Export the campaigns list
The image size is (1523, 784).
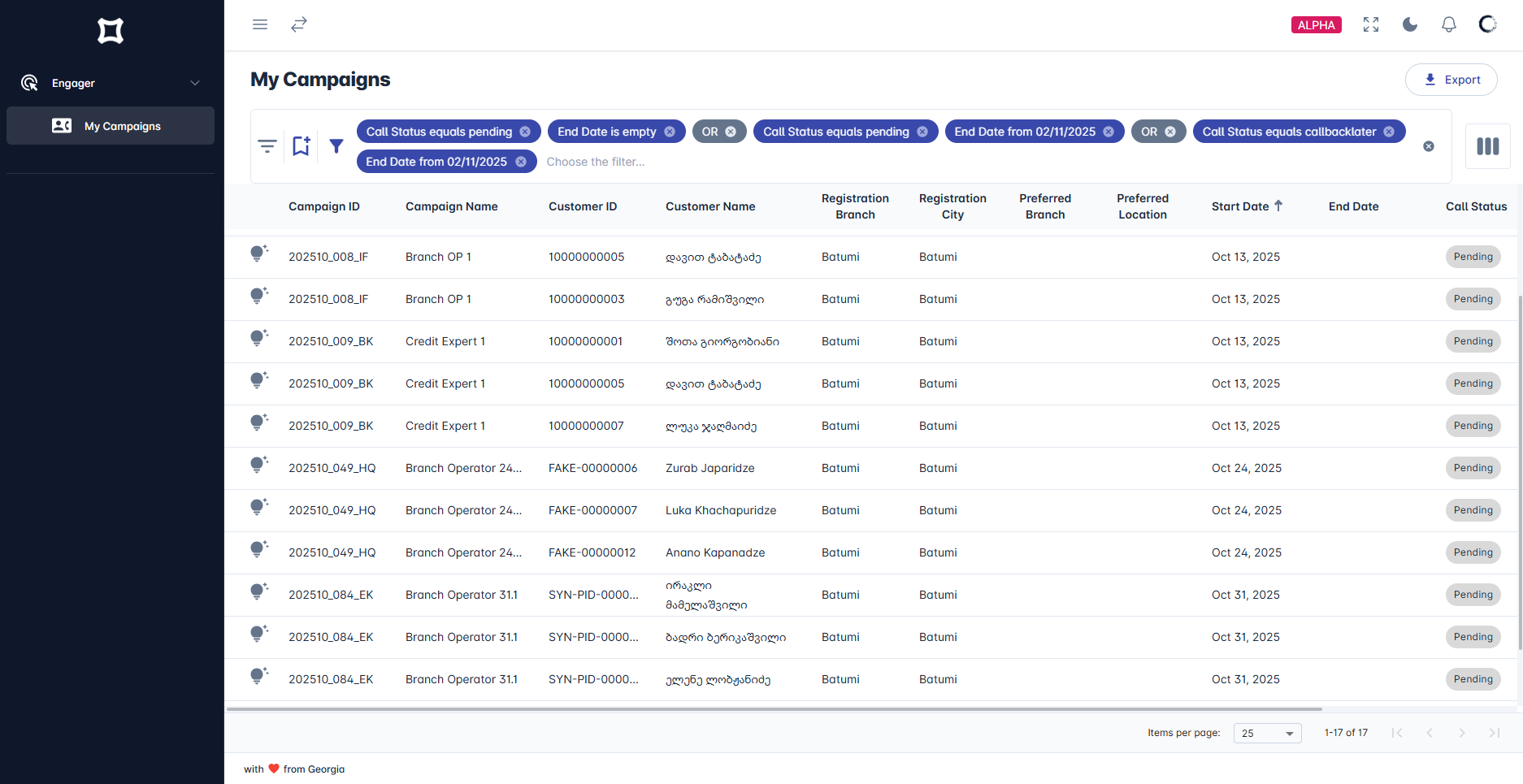[1451, 80]
